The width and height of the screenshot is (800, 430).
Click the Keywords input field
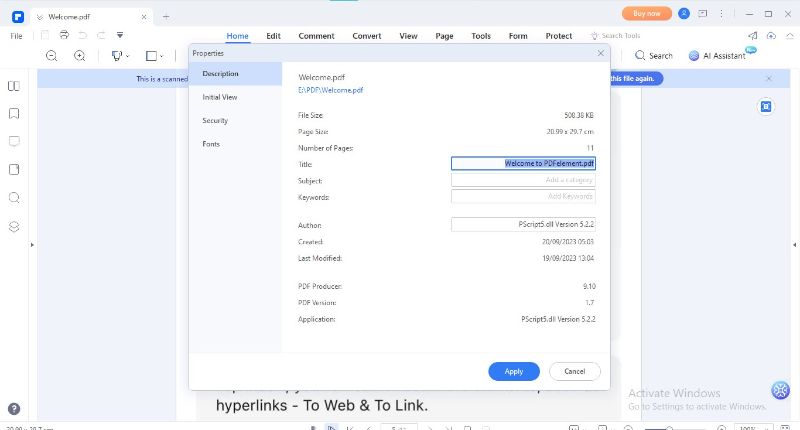[x=523, y=196]
